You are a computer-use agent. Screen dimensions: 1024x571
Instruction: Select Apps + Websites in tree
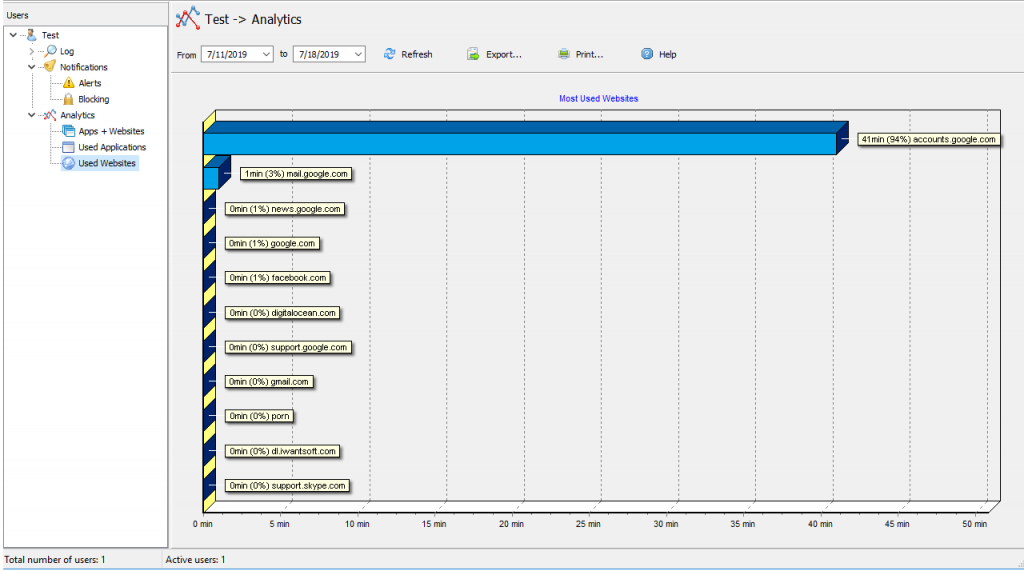click(x=111, y=131)
